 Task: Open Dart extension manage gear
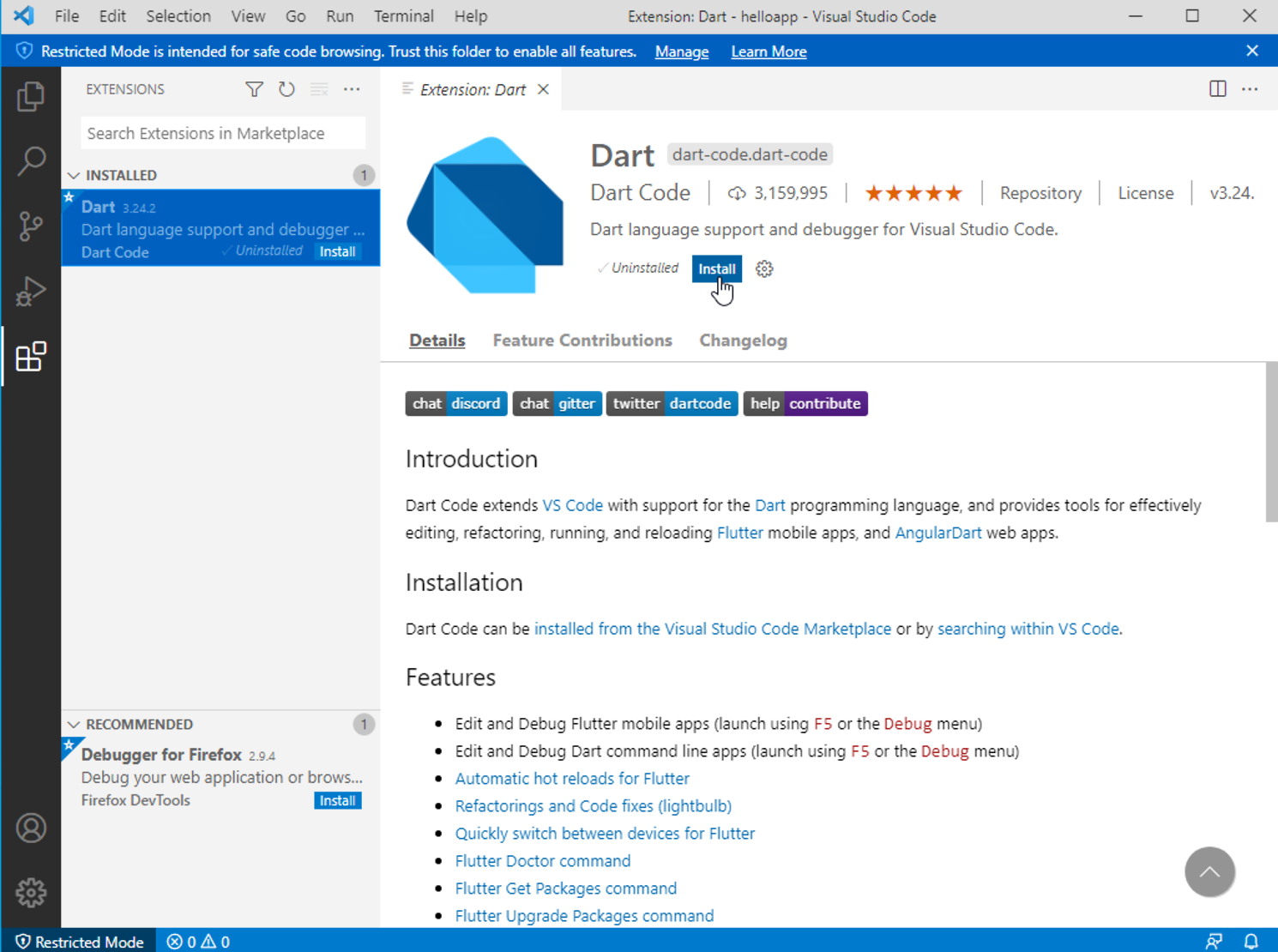tap(764, 268)
